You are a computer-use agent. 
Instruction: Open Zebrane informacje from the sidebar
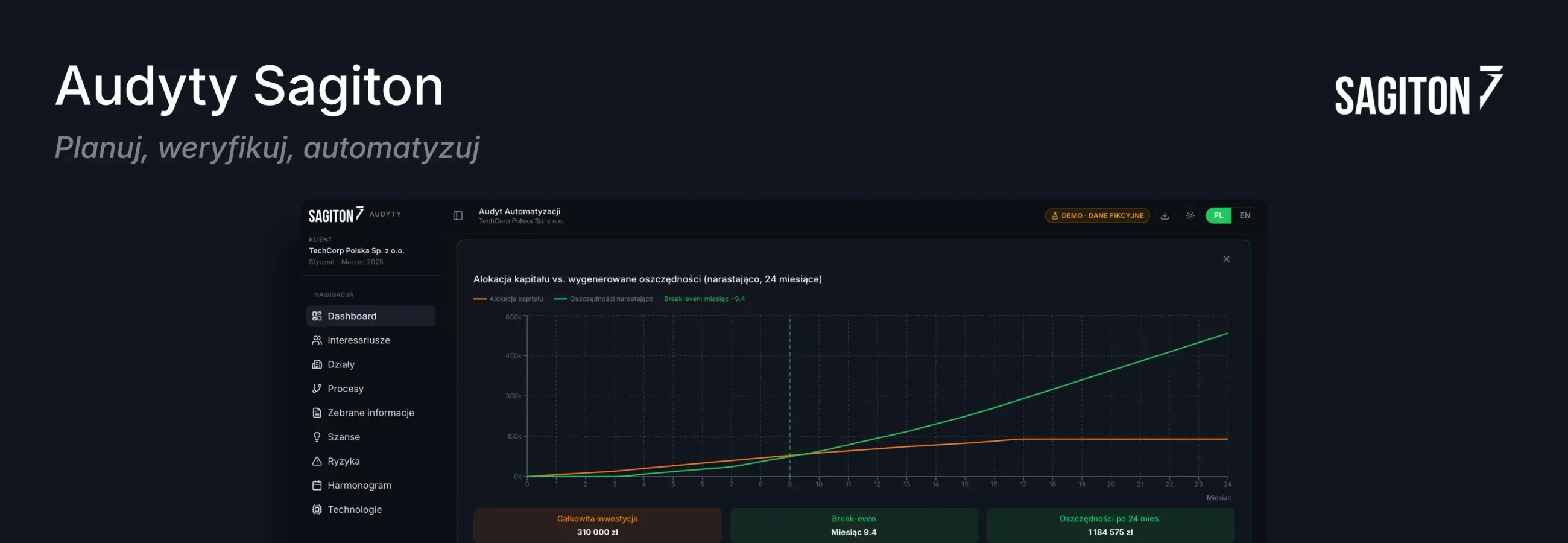point(370,413)
